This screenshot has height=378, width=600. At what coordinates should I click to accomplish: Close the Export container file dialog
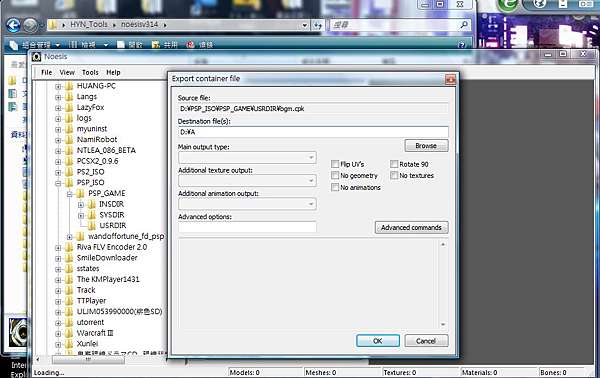(450, 79)
